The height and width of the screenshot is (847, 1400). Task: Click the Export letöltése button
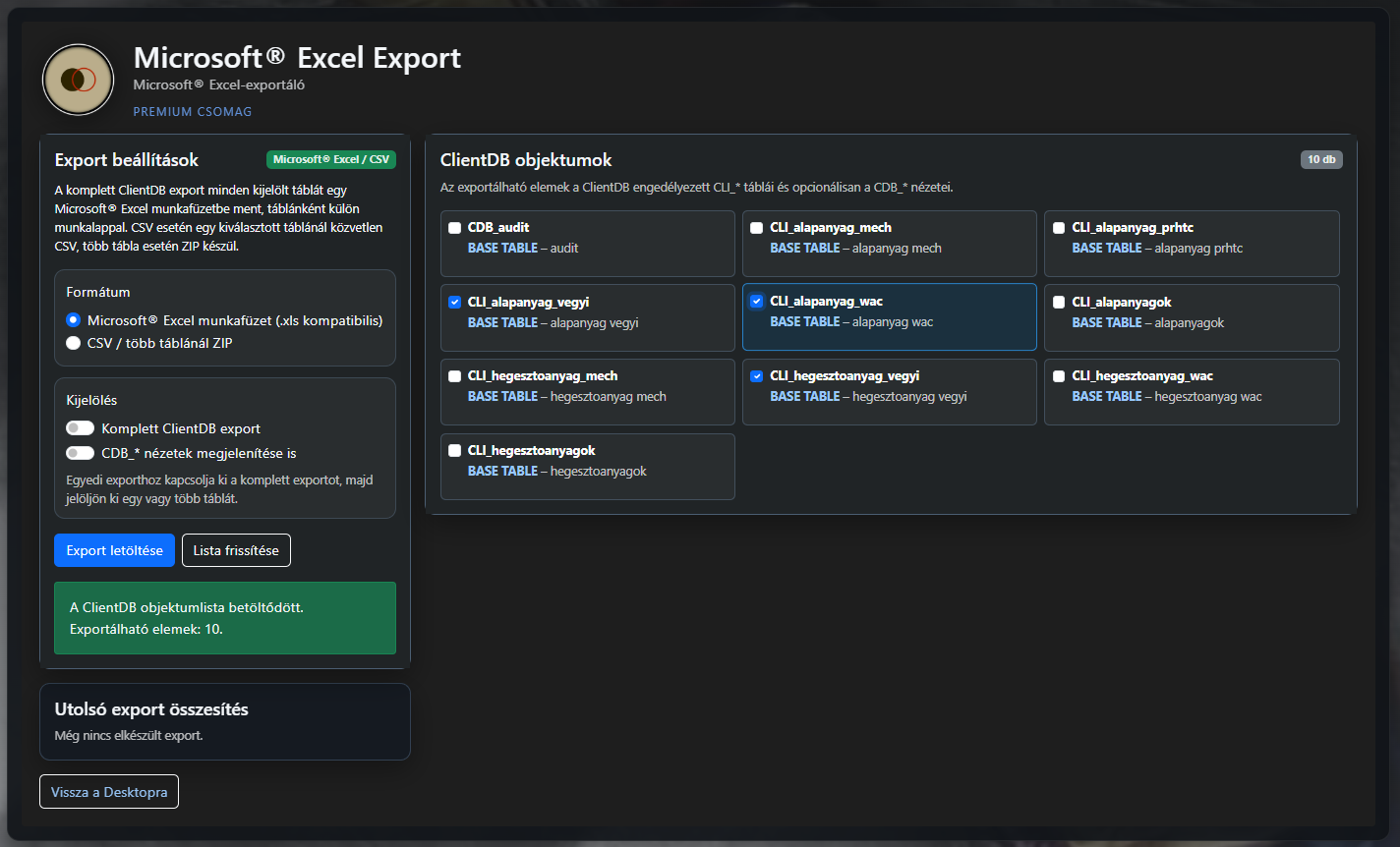click(x=114, y=550)
